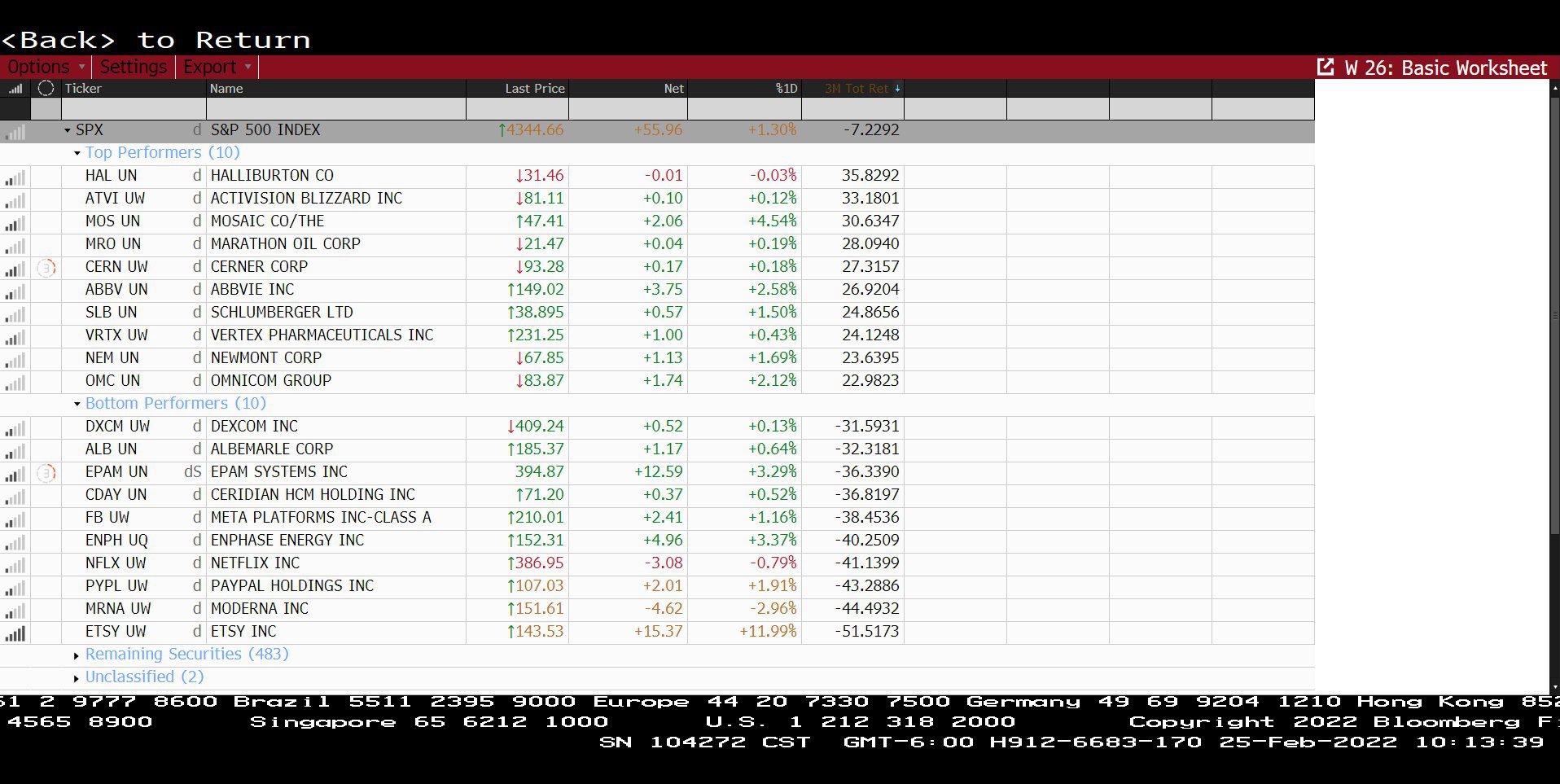
Task: Click signal bars icon for EPAM UN row
Action: click(x=15, y=473)
